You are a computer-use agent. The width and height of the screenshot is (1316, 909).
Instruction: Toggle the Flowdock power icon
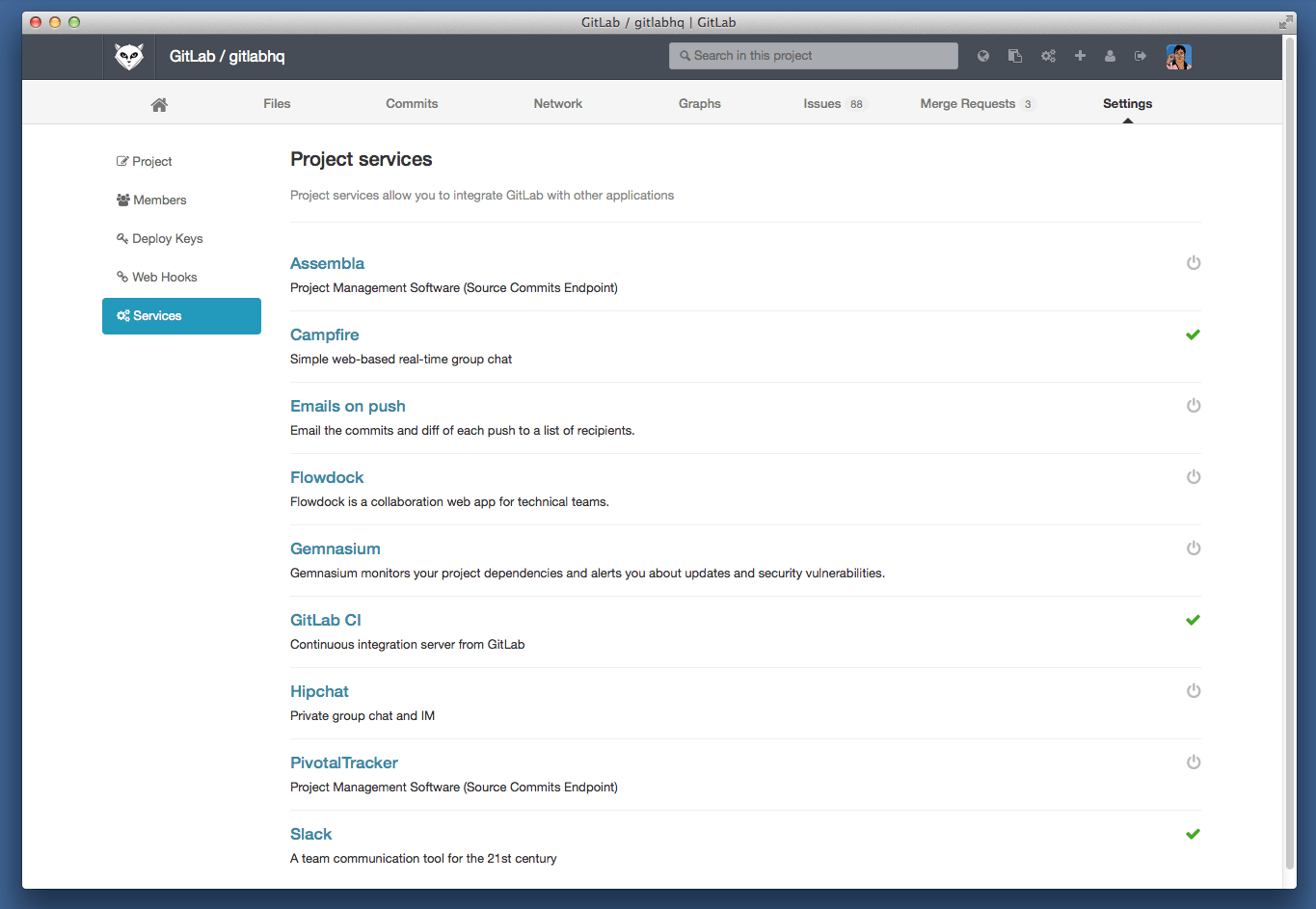coord(1194,477)
